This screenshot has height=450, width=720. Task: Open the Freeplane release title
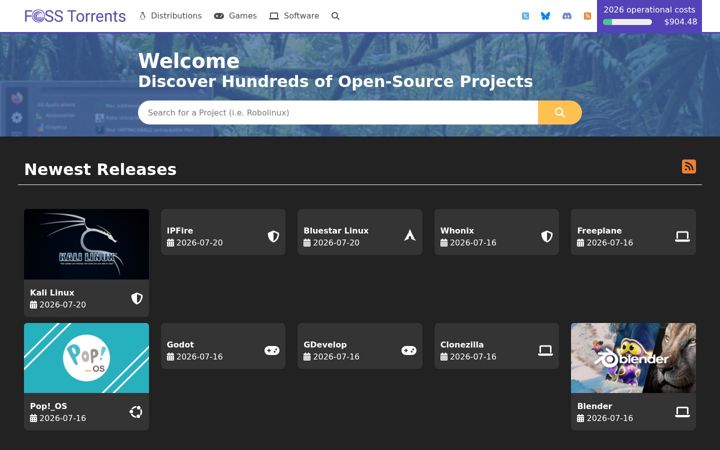coord(599,231)
